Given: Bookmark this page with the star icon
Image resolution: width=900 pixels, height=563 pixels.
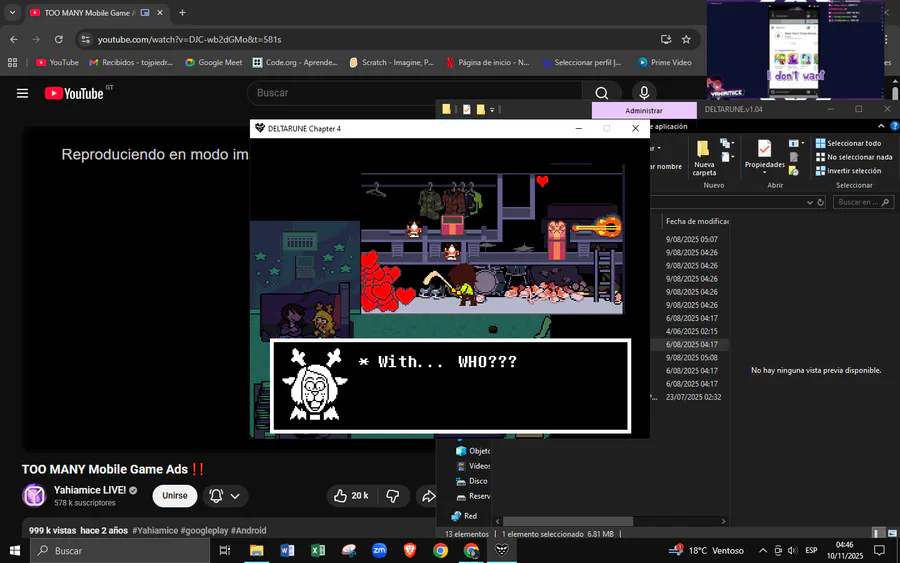Looking at the screenshot, I should tap(686, 40).
